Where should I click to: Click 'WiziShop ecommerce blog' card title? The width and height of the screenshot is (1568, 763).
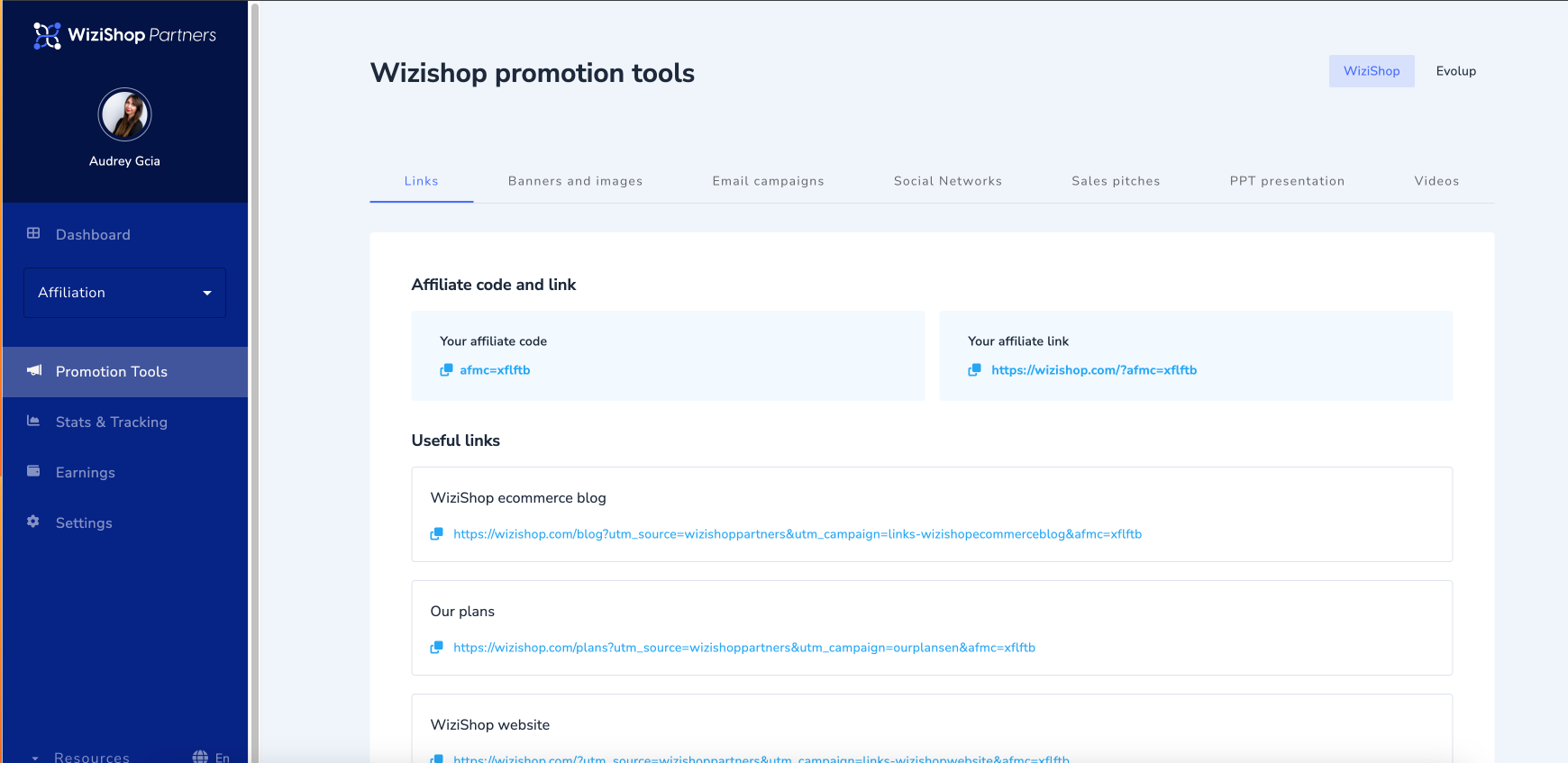[x=518, y=498]
